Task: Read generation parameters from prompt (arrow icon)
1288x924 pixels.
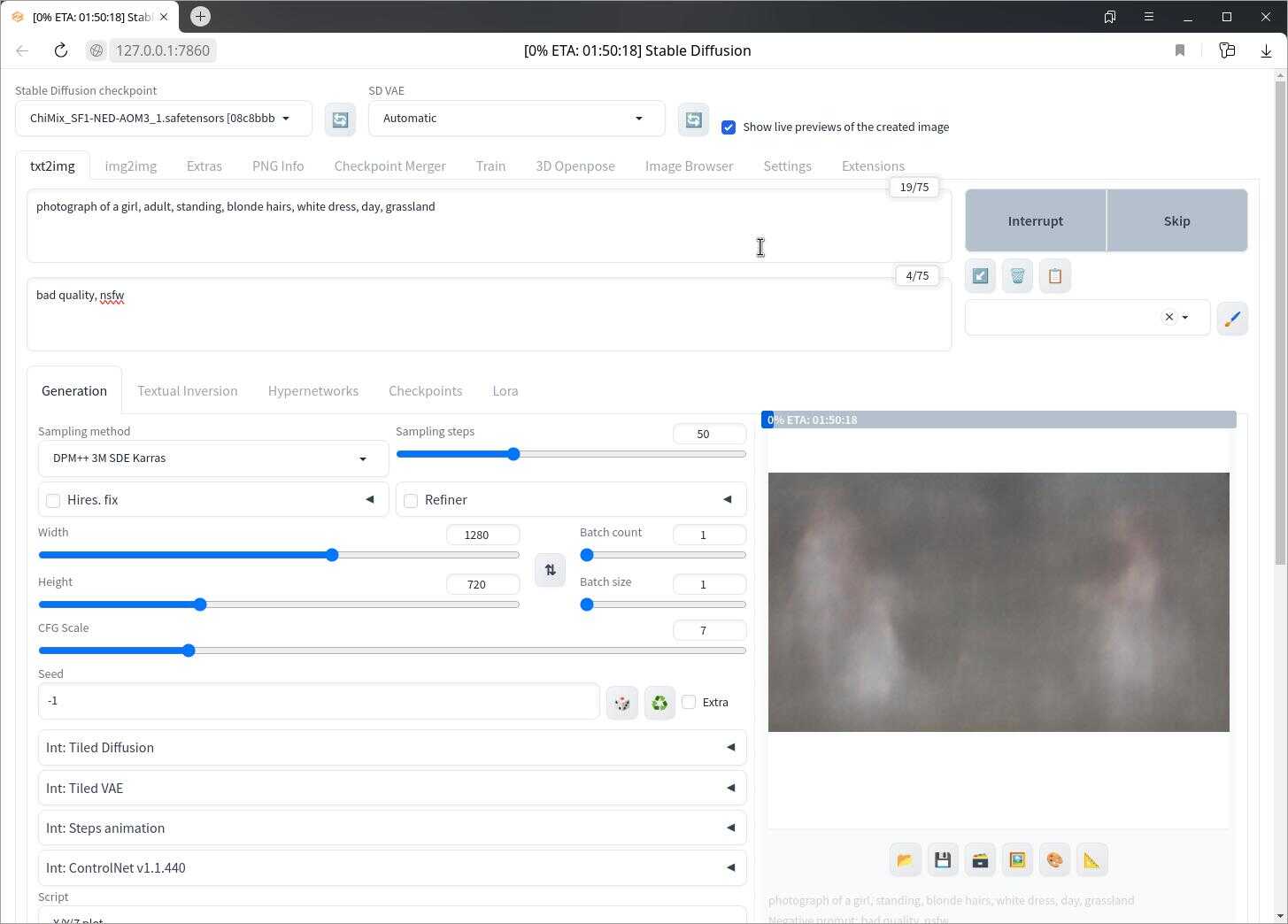Action: click(980, 276)
